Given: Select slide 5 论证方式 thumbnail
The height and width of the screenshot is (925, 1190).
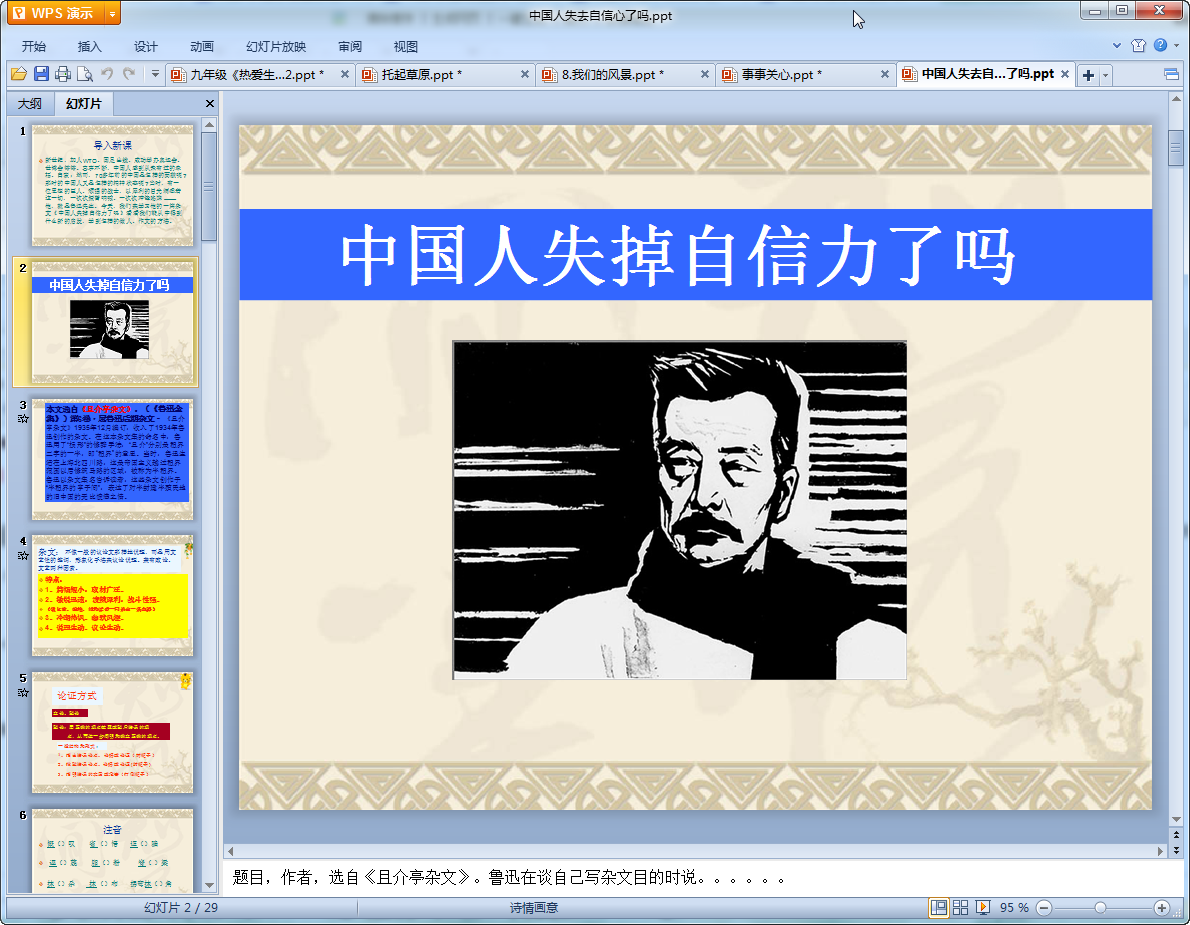Looking at the screenshot, I should click(112, 732).
